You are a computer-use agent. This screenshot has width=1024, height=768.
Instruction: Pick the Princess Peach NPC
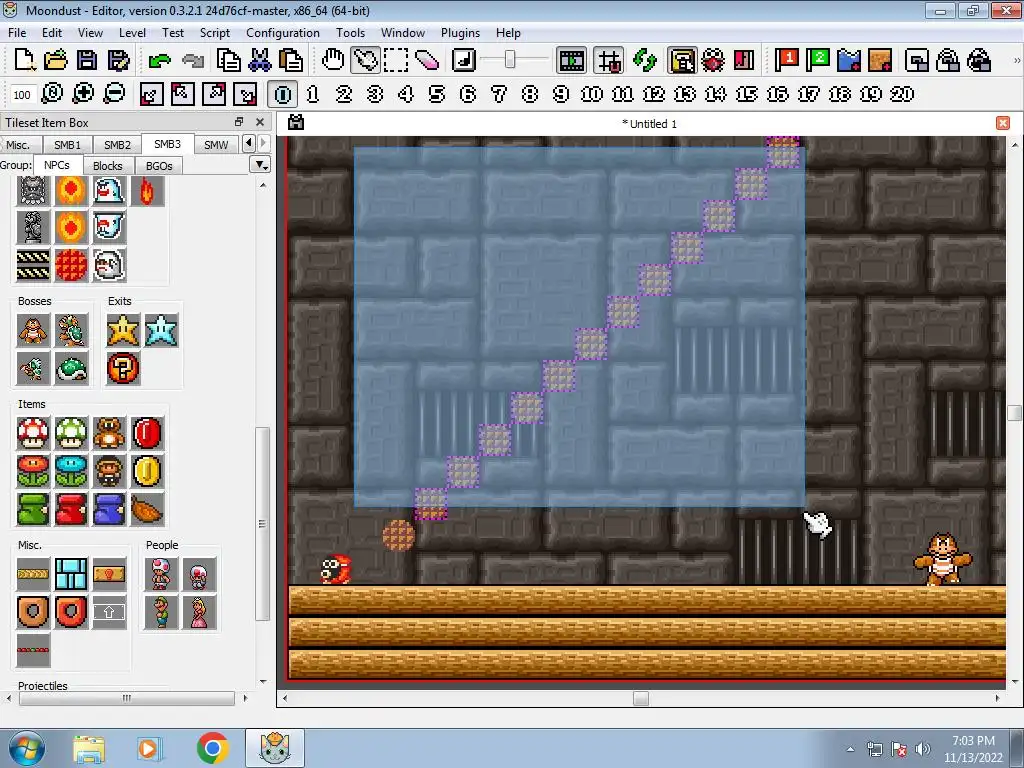pos(199,613)
